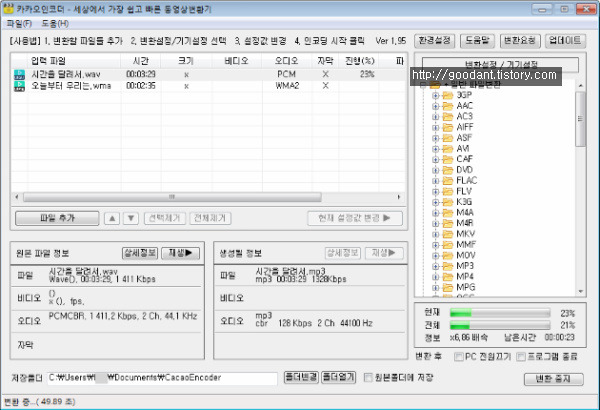Open 환경설정 settings
The width and height of the screenshot is (600, 410).
(x=434, y=41)
